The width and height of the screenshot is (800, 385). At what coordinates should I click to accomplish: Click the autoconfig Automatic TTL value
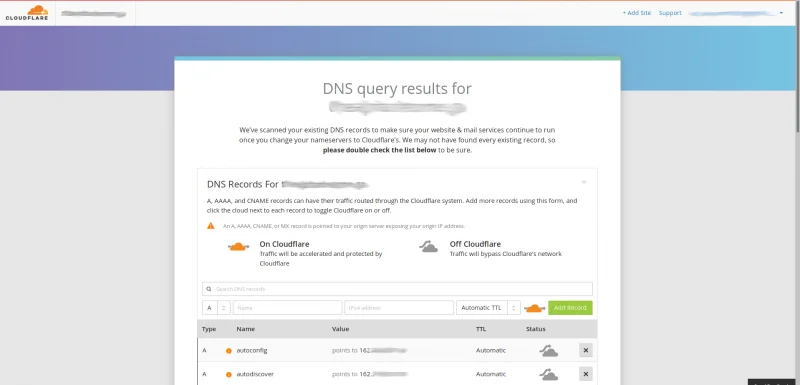coord(491,350)
